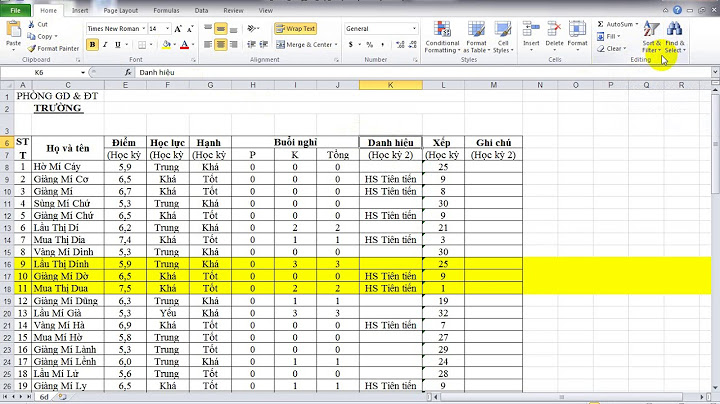The height and width of the screenshot is (404, 720).
Task: Apply percent style
Action: coord(370,45)
